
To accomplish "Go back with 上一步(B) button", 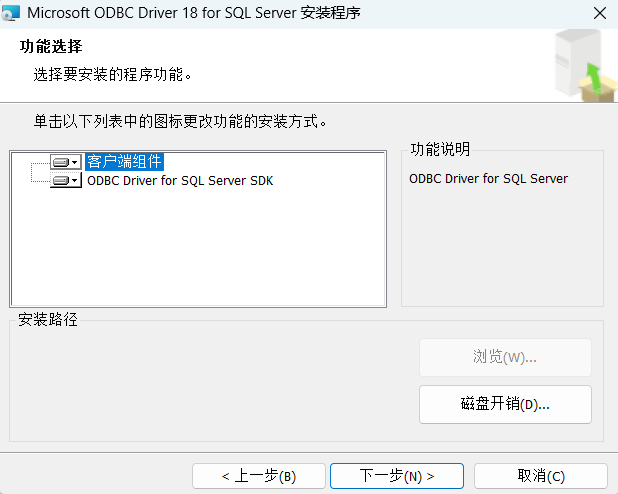I will pos(259,476).
